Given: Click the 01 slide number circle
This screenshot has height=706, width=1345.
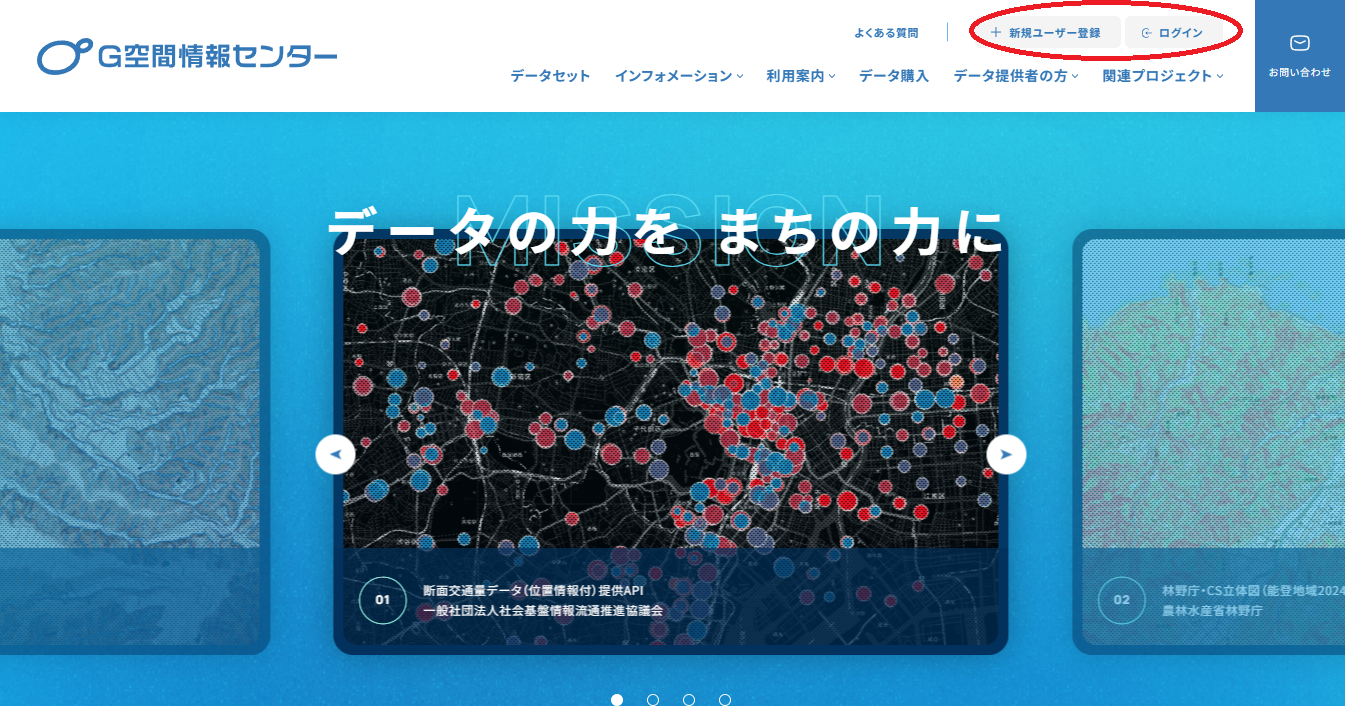Looking at the screenshot, I should point(383,600).
